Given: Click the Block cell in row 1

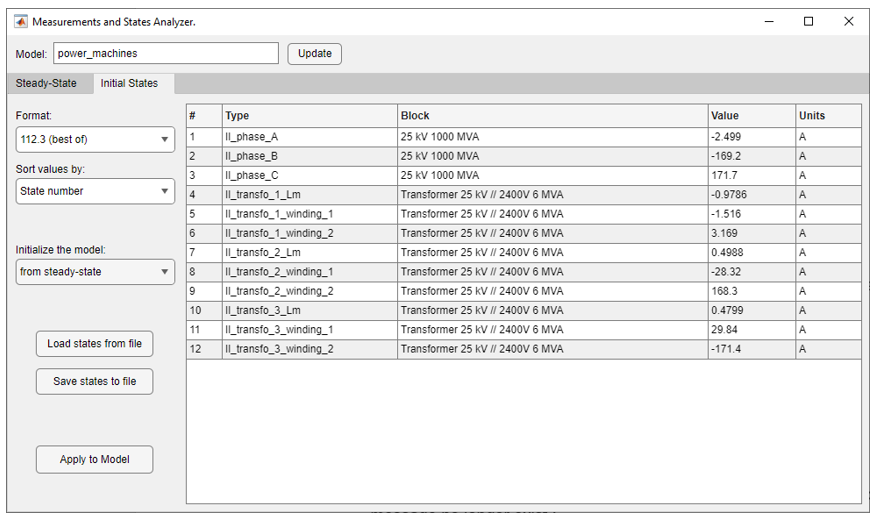Looking at the screenshot, I should [x=553, y=137].
